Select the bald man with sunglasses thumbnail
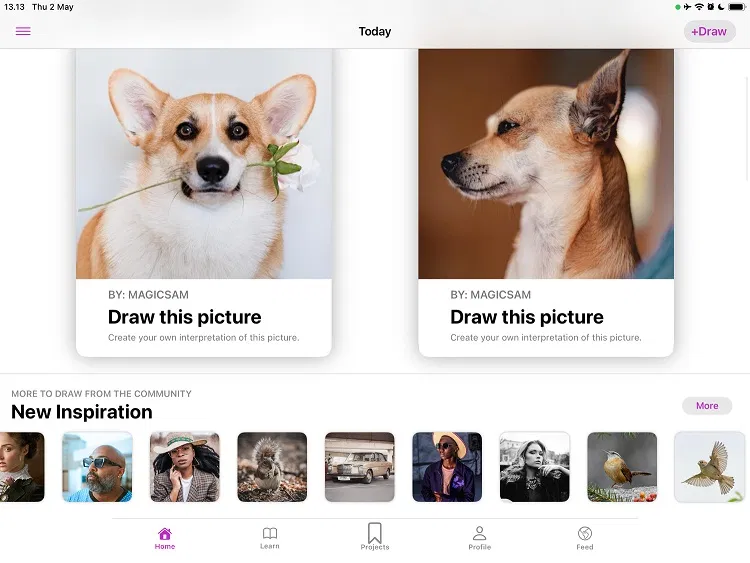This screenshot has height=563, width=750. [x=97, y=467]
